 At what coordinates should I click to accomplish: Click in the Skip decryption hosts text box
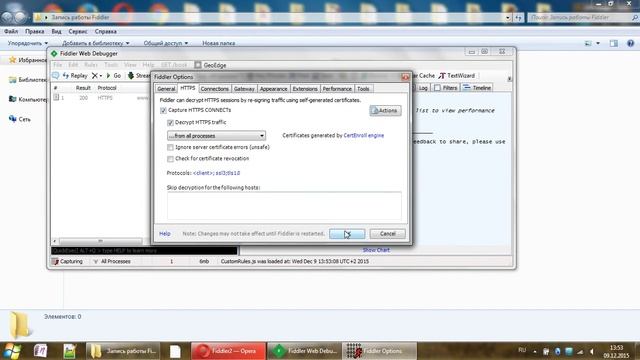(x=284, y=206)
